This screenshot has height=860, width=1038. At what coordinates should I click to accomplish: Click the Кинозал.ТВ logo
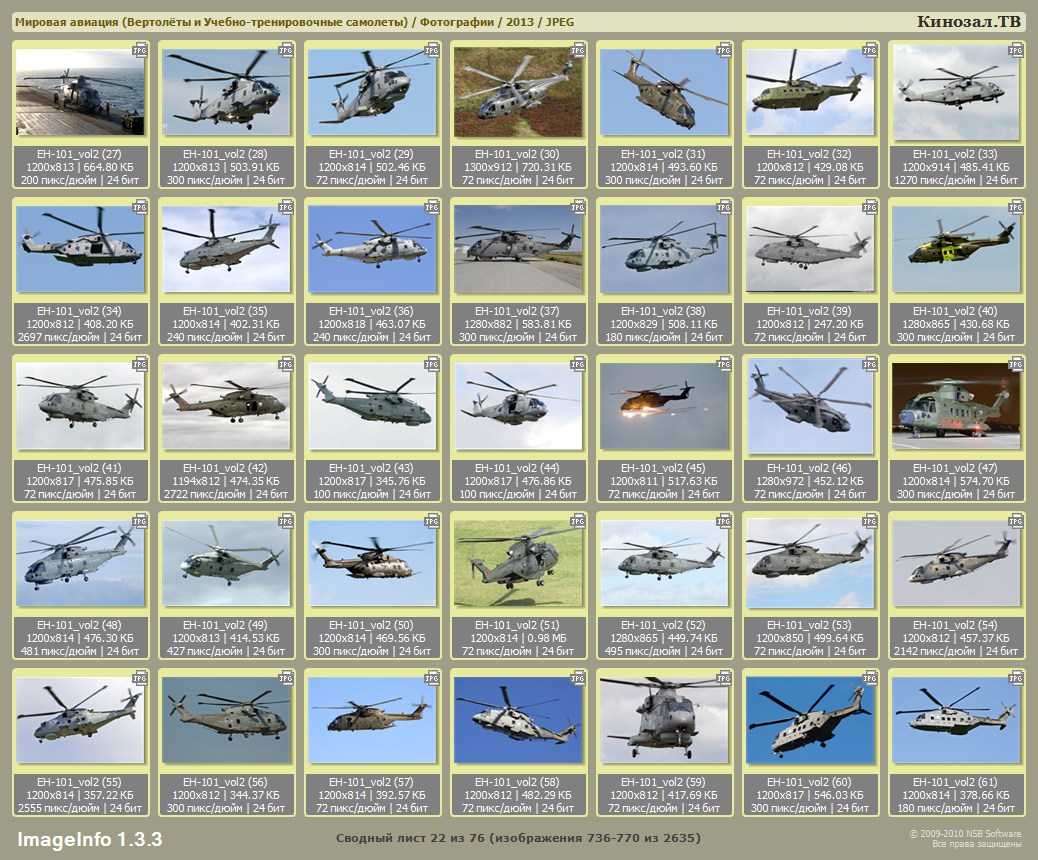pyautogui.click(x=969, y=22)
